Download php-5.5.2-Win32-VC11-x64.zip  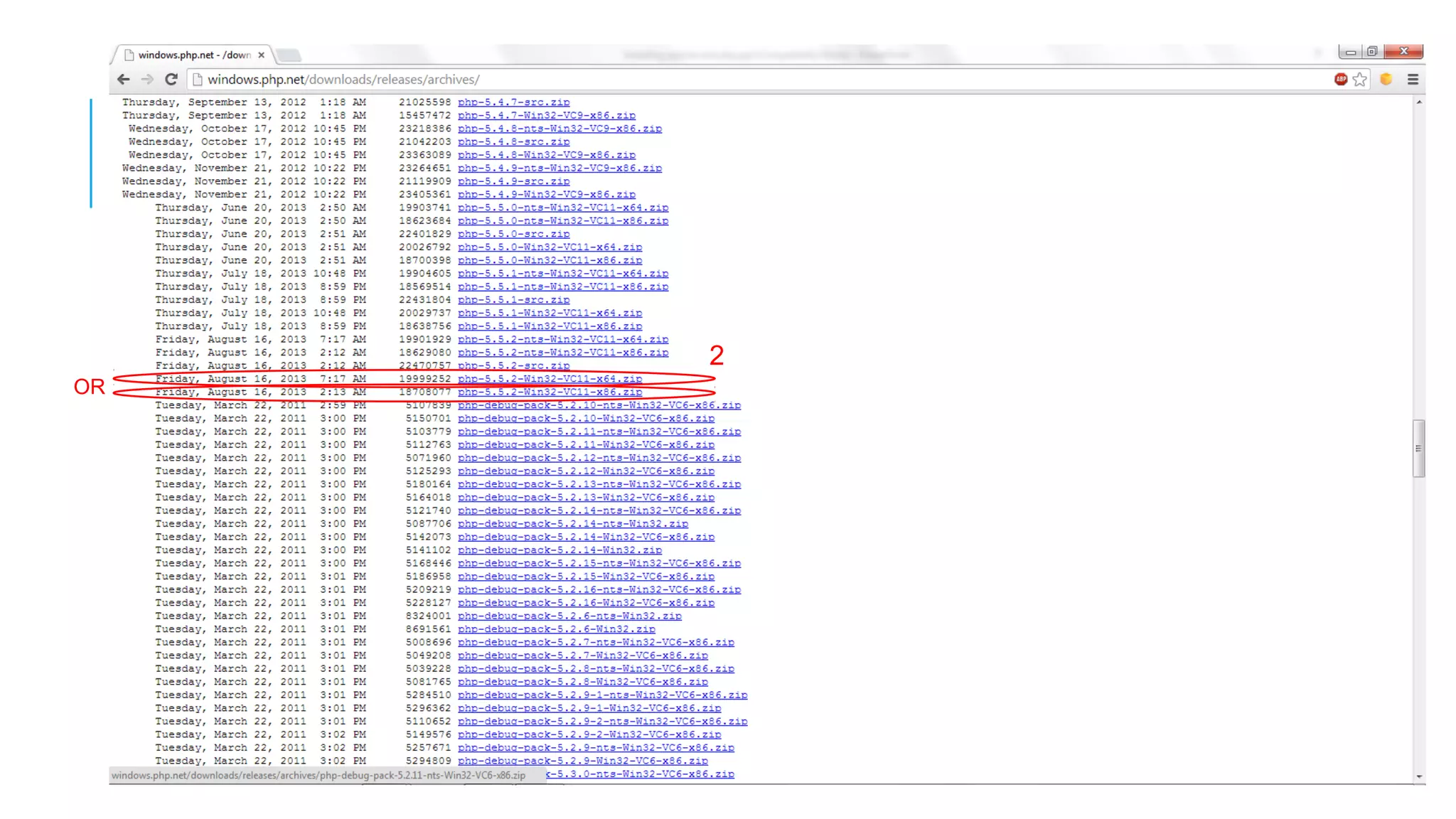(550, 379)
